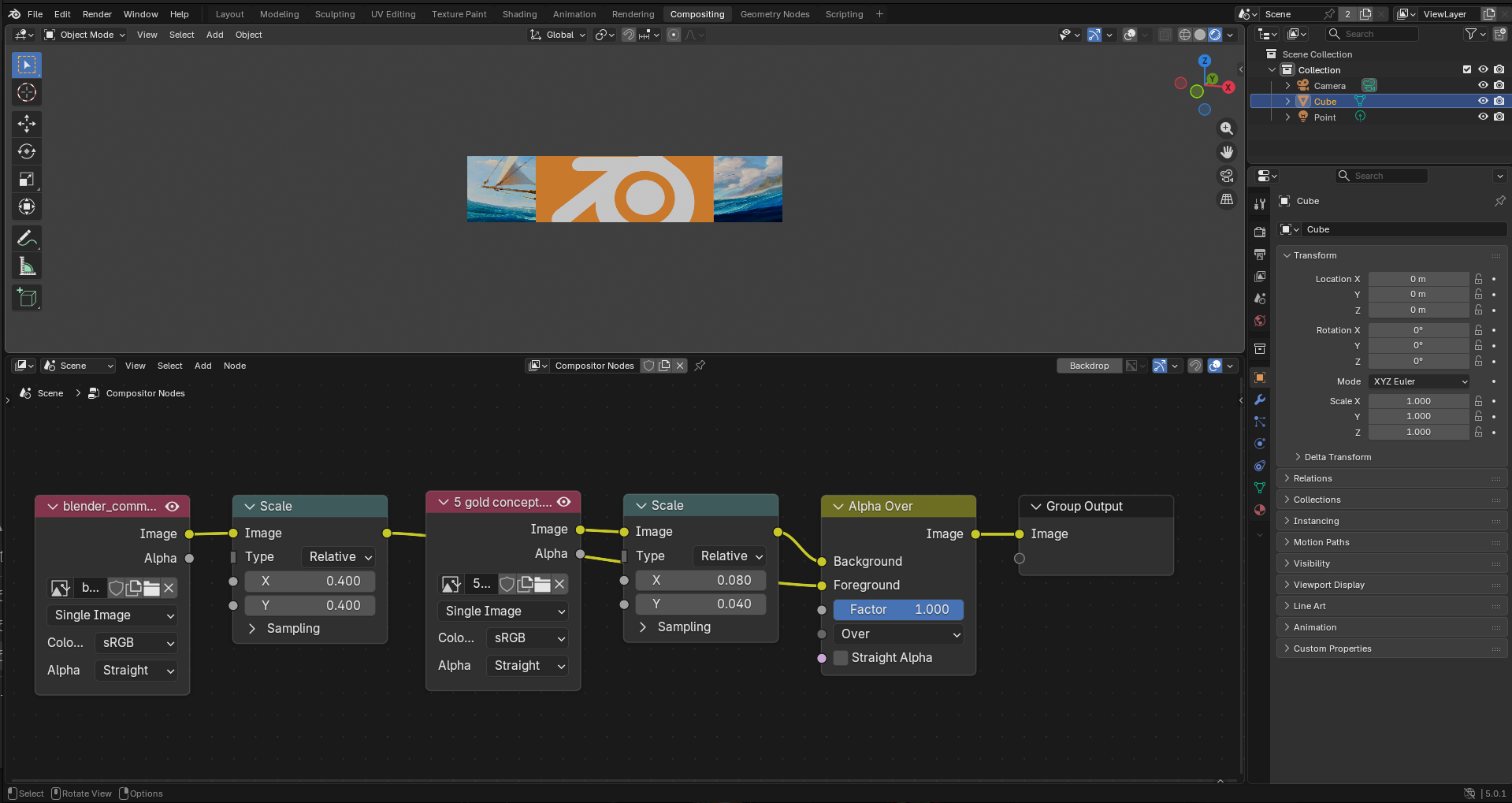Select the Measure tool

tap(27, 266)
